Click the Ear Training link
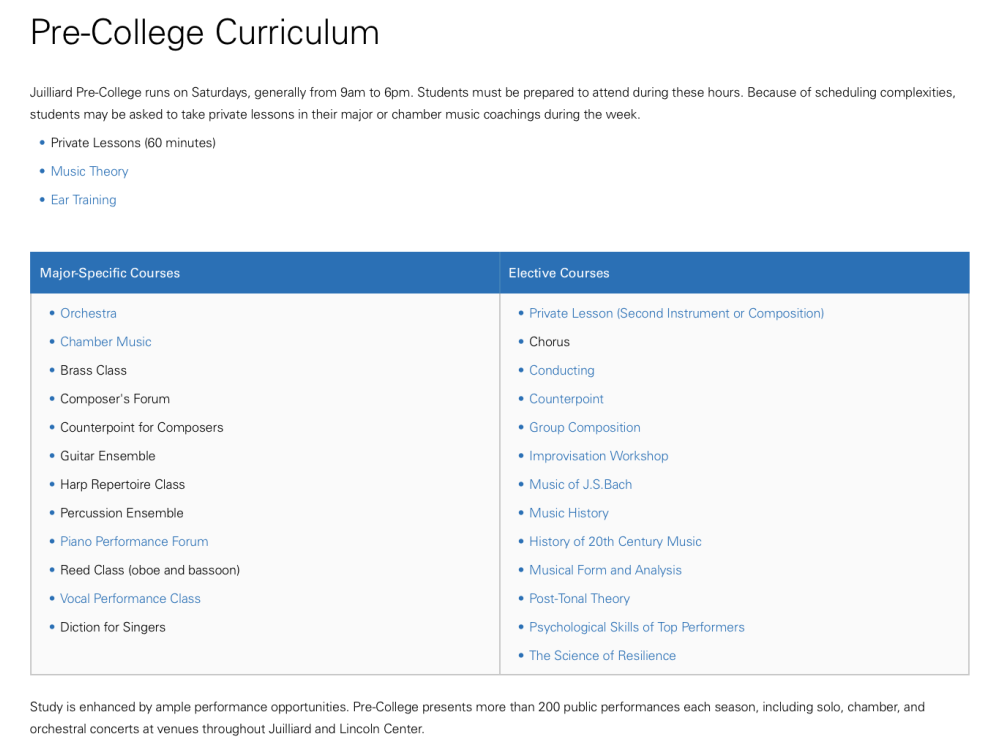 coord(83,200)
